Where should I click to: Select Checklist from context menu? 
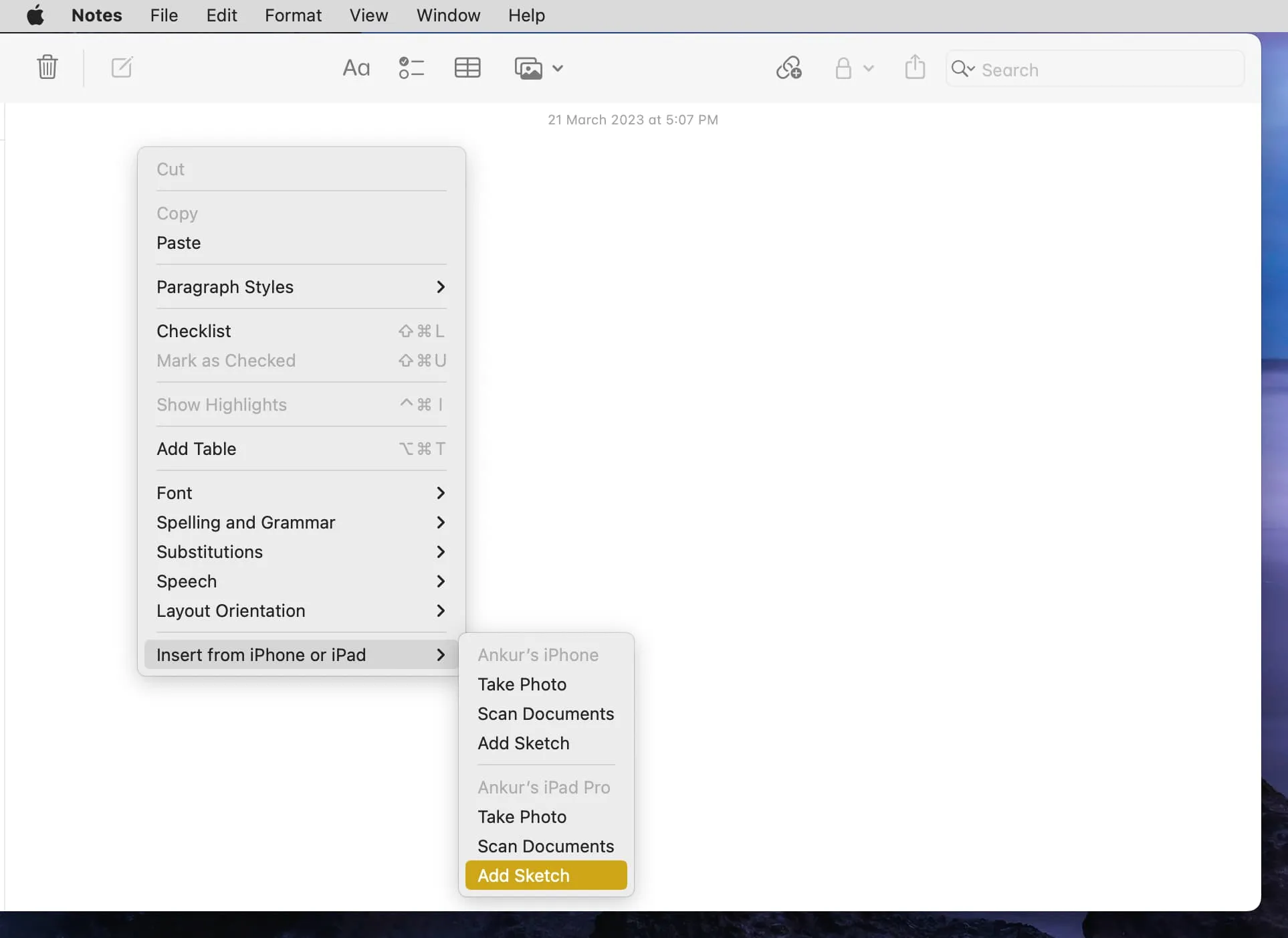point(194,331)
